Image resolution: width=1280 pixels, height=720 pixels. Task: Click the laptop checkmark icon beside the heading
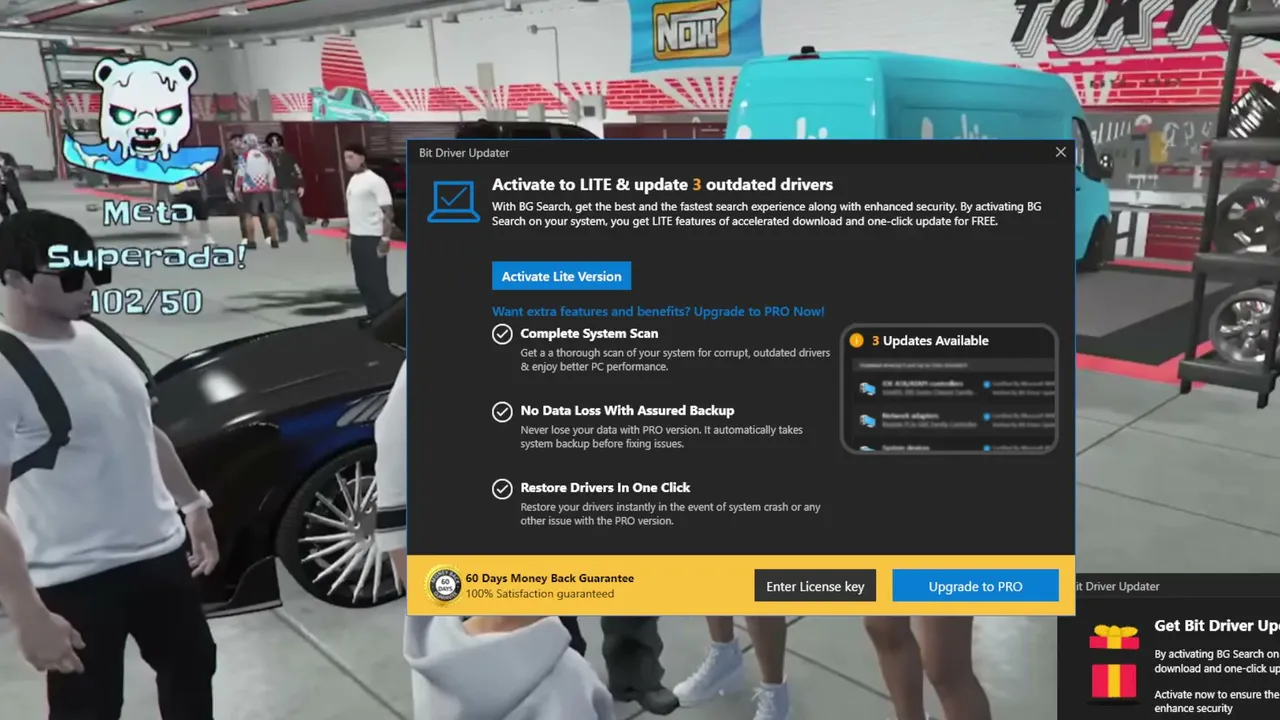(x=453, y=201)
